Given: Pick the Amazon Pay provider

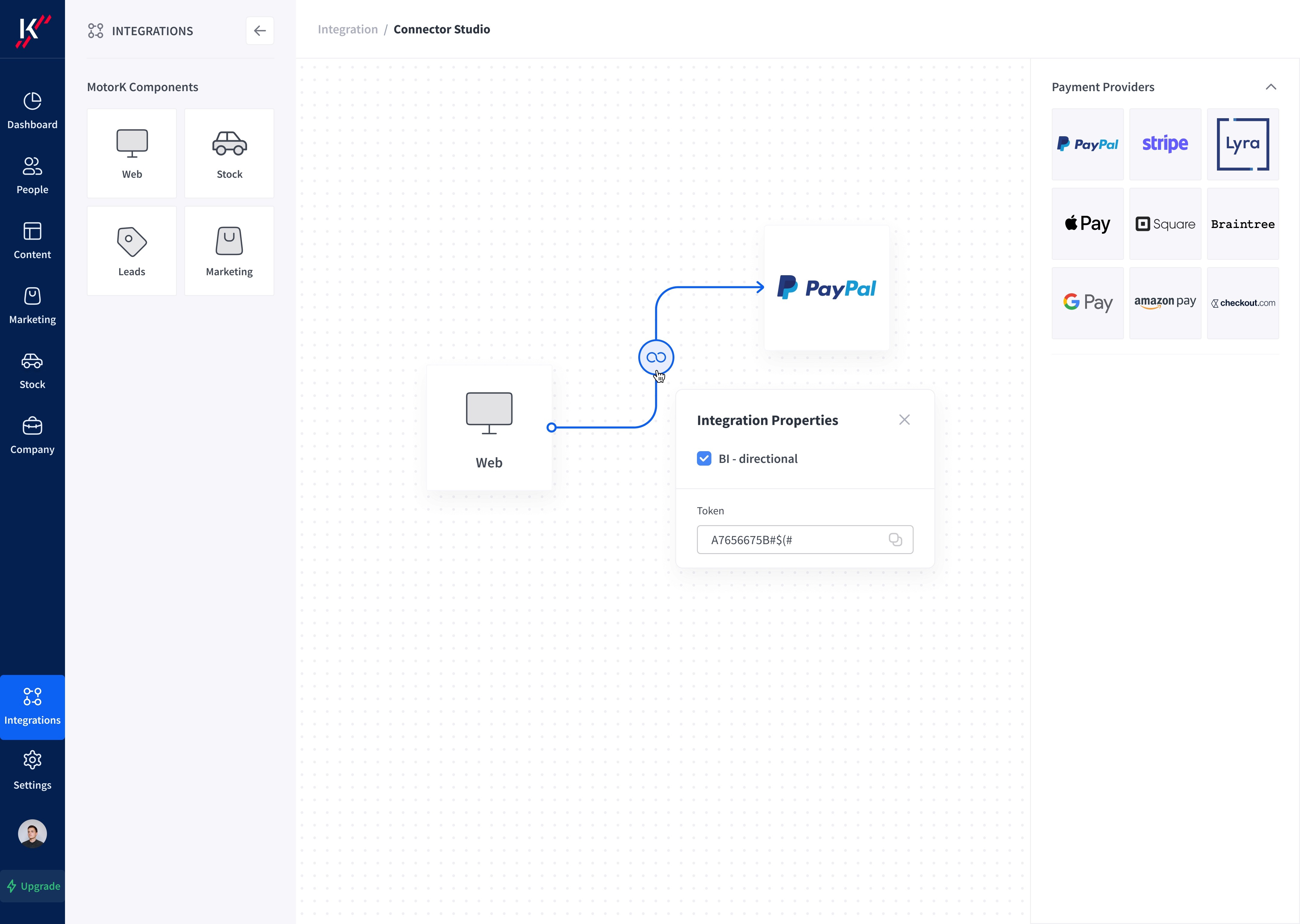Looking at the screenshot, I should (x=1165, y=303).
